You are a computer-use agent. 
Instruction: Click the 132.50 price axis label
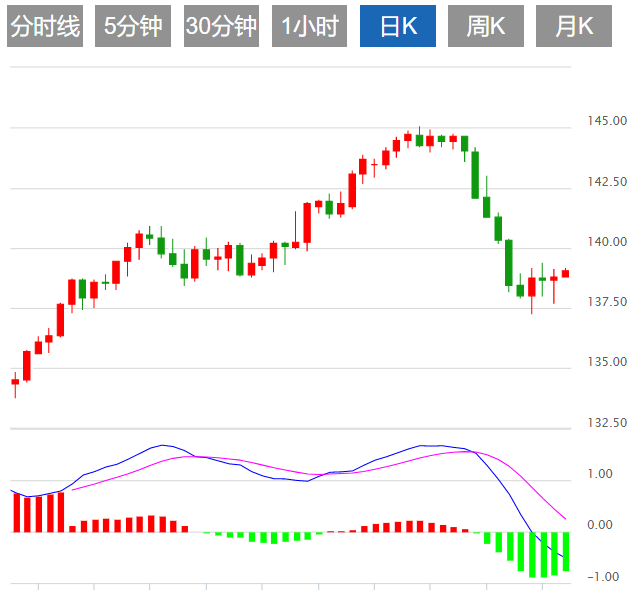coord(607,423)
